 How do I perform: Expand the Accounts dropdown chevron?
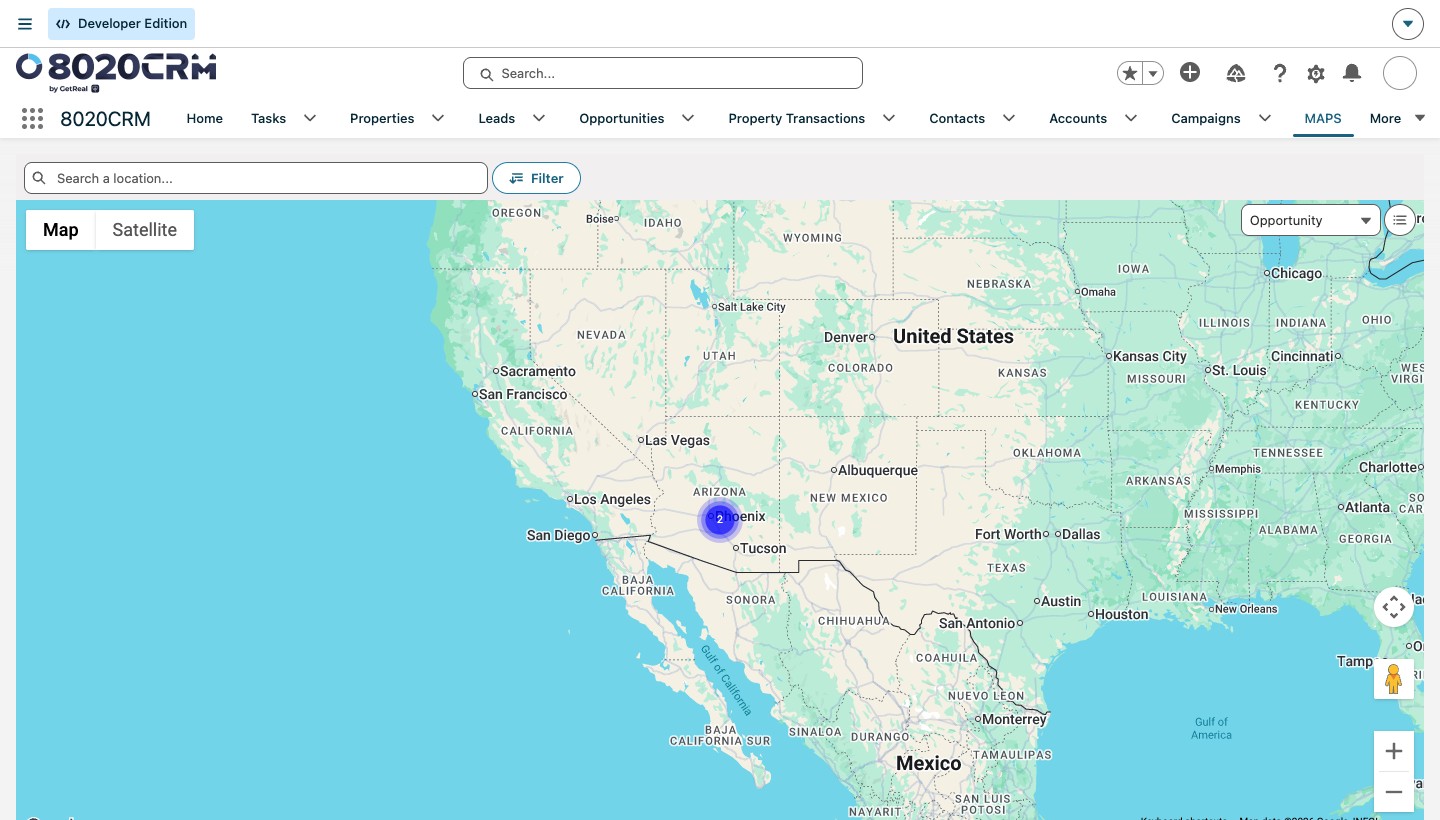(x=1131, y=118)
